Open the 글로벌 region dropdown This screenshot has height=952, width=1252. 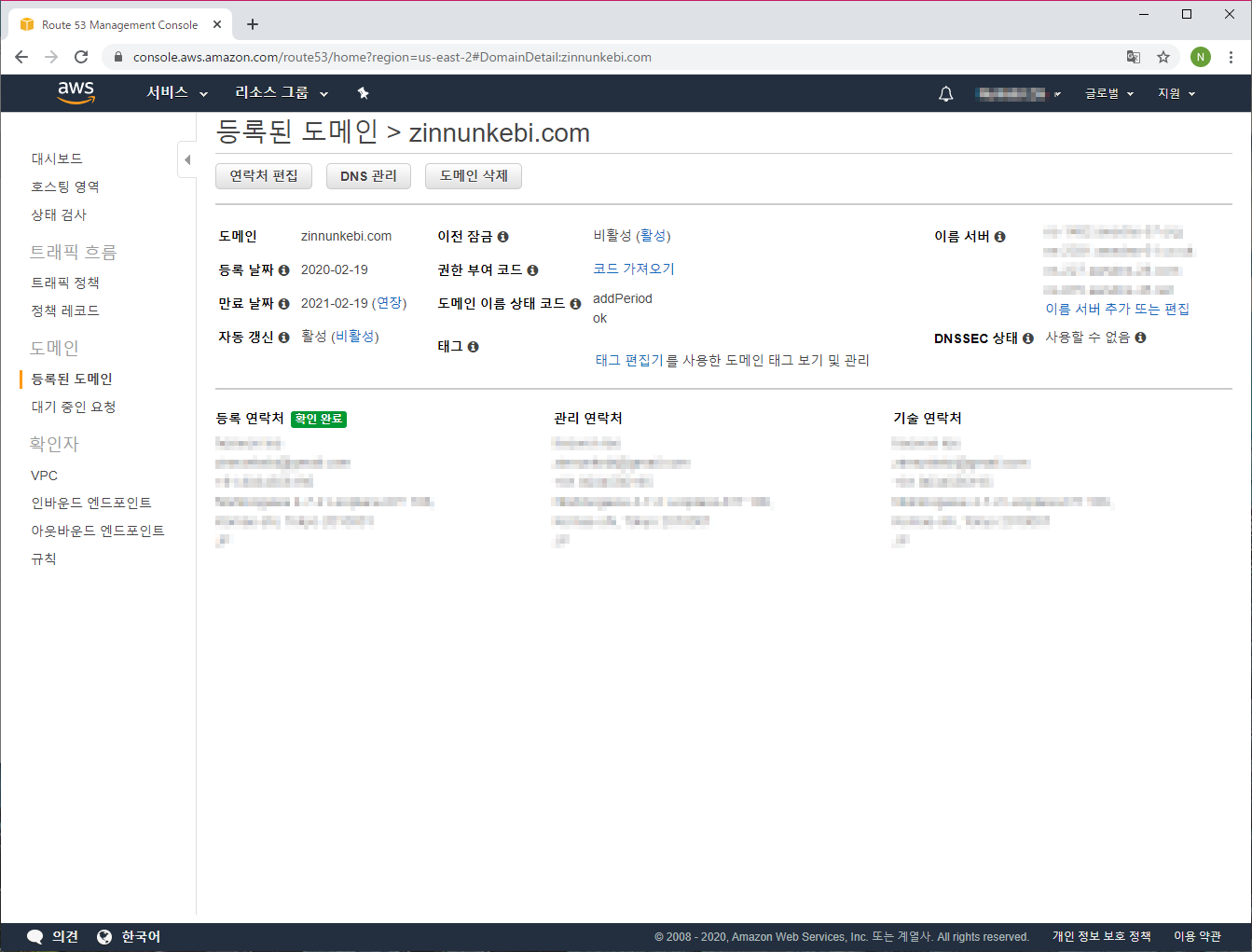click(1109, 93)
